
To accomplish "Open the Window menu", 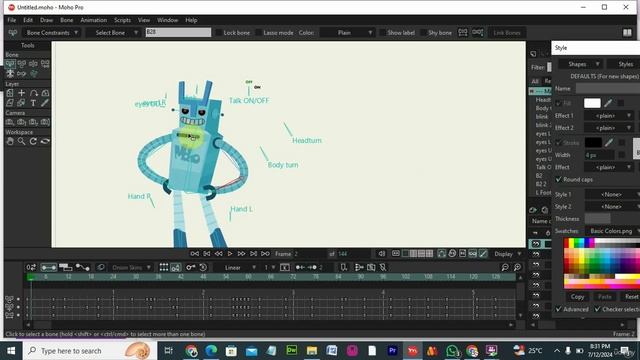I will click(167, 20).
